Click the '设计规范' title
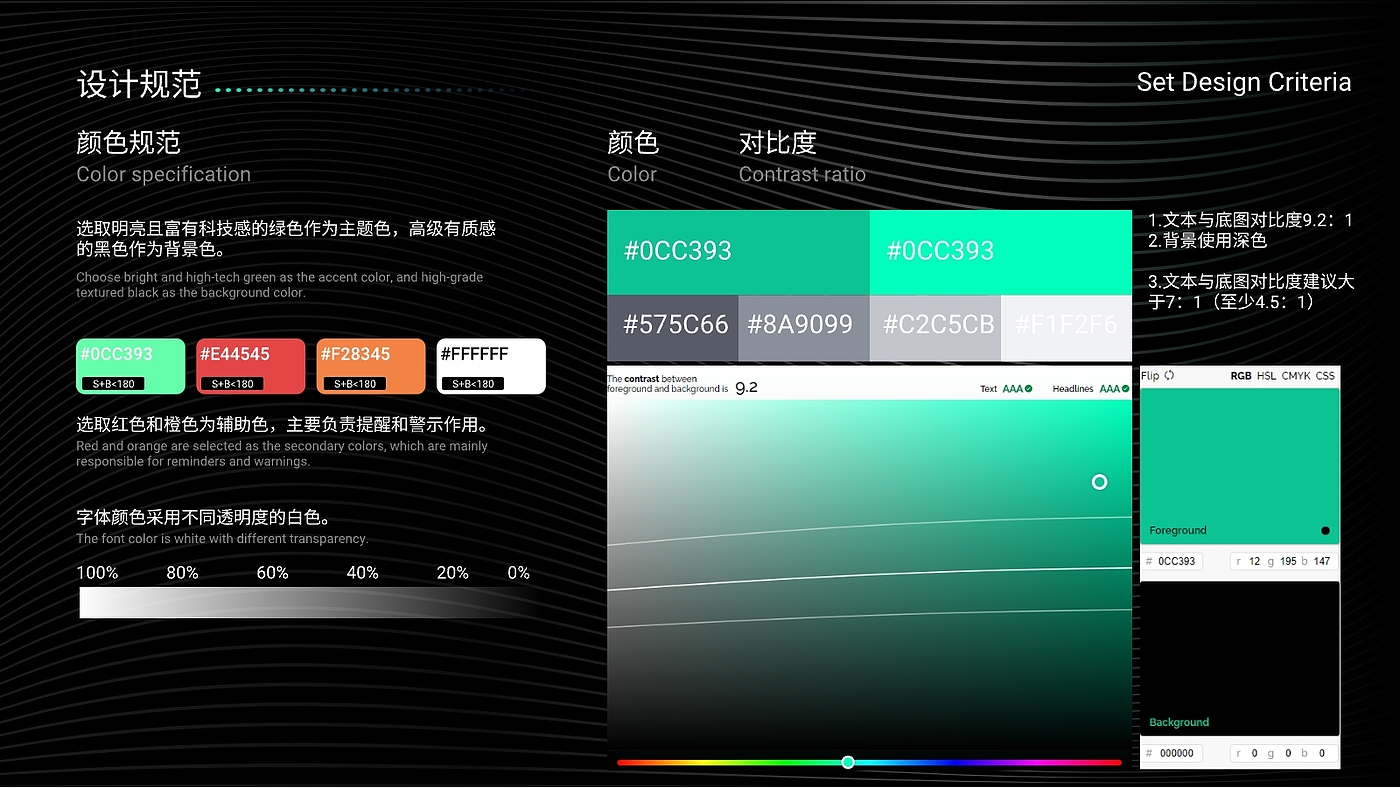Screen dimensions: 1400x788 139,84
